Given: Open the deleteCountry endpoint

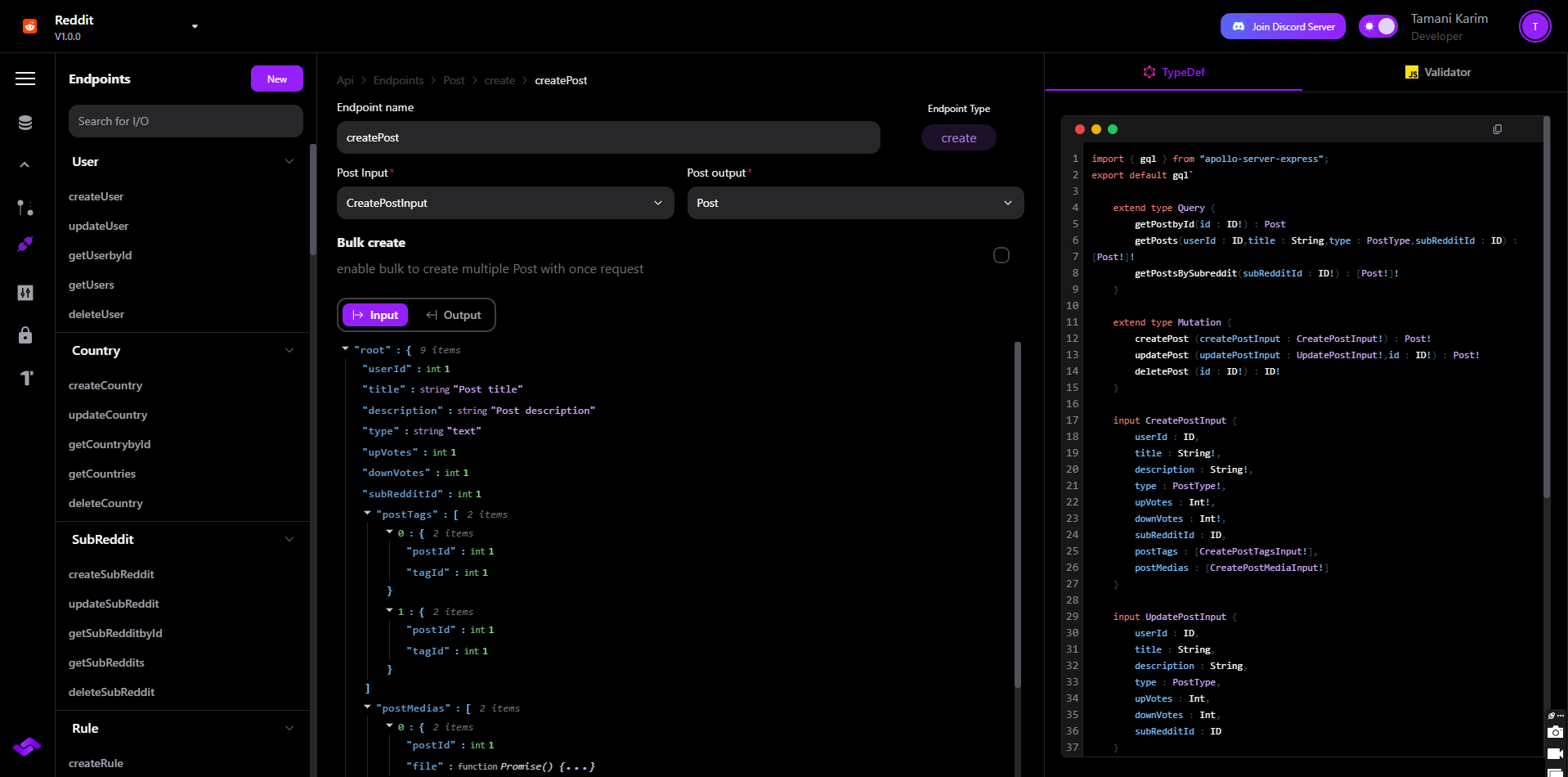Looking at the screenshot, I should [105, 503].
